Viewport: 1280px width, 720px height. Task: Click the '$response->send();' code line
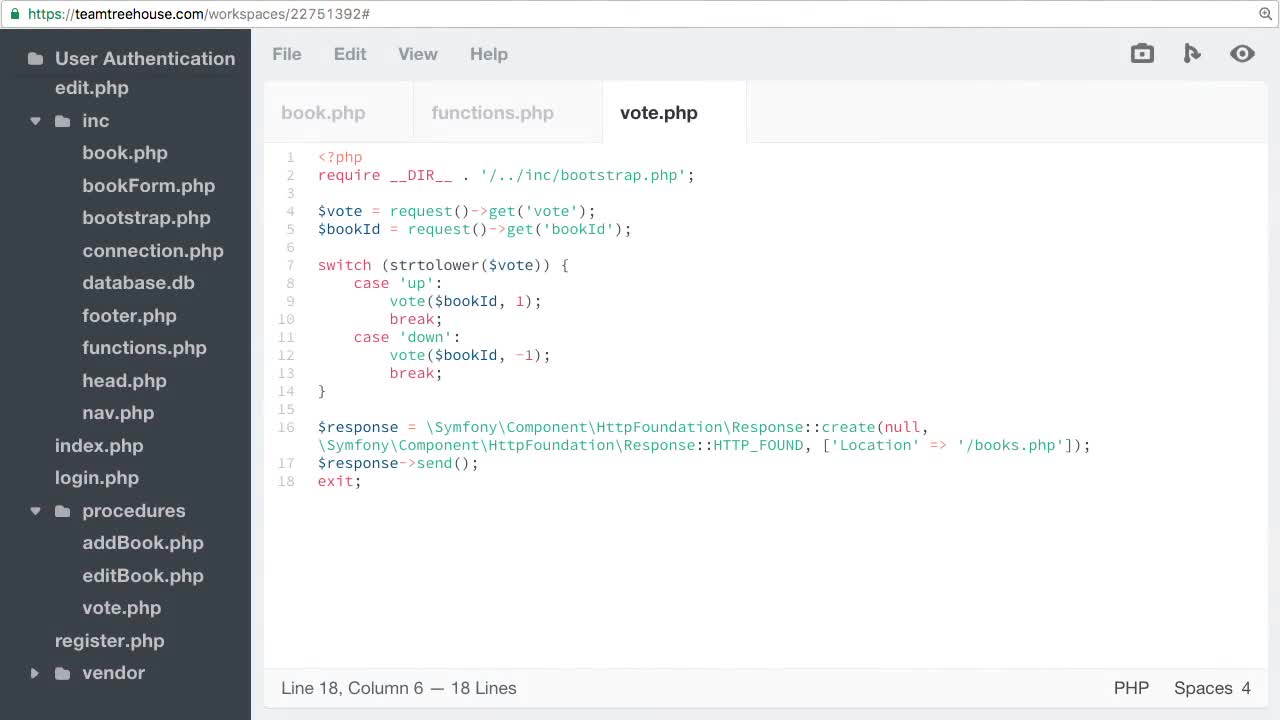[398, 463]
